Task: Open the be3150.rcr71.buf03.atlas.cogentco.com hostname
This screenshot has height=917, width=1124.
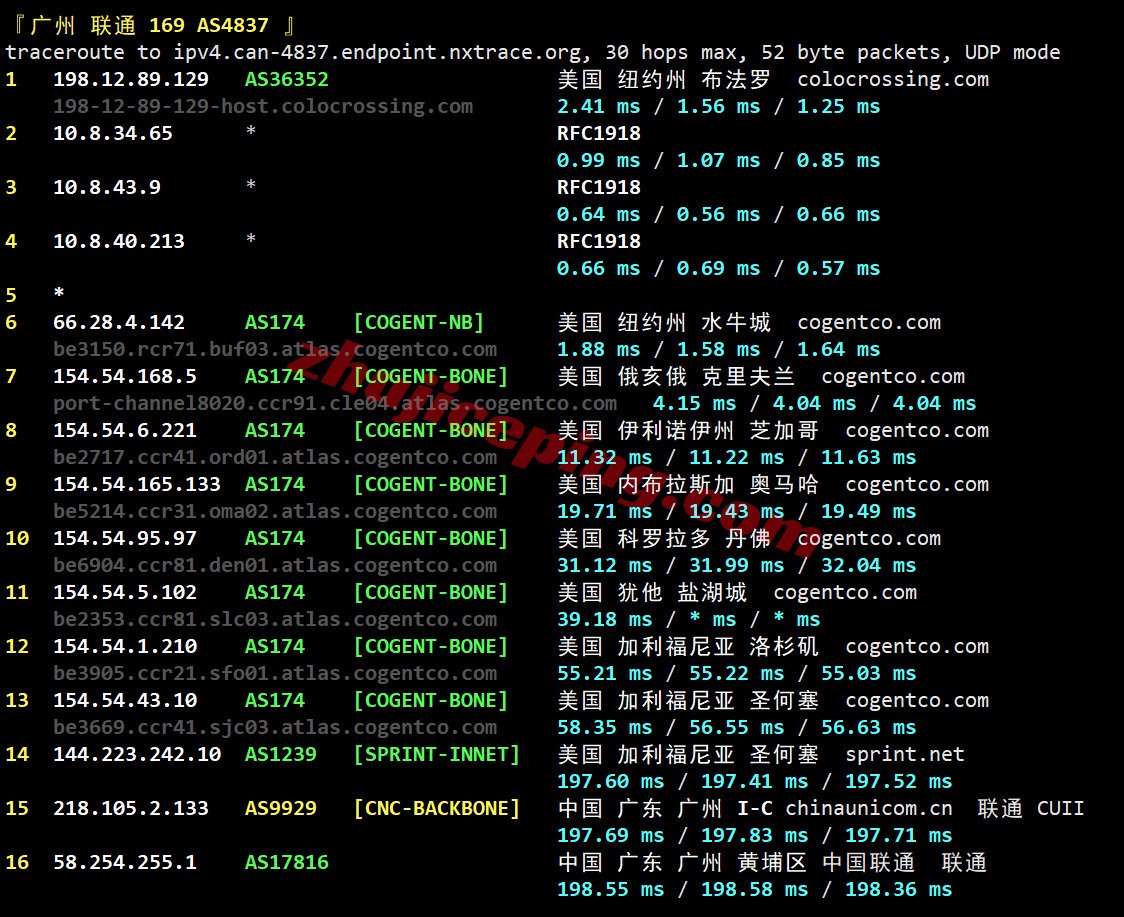Action: point(275,349)
